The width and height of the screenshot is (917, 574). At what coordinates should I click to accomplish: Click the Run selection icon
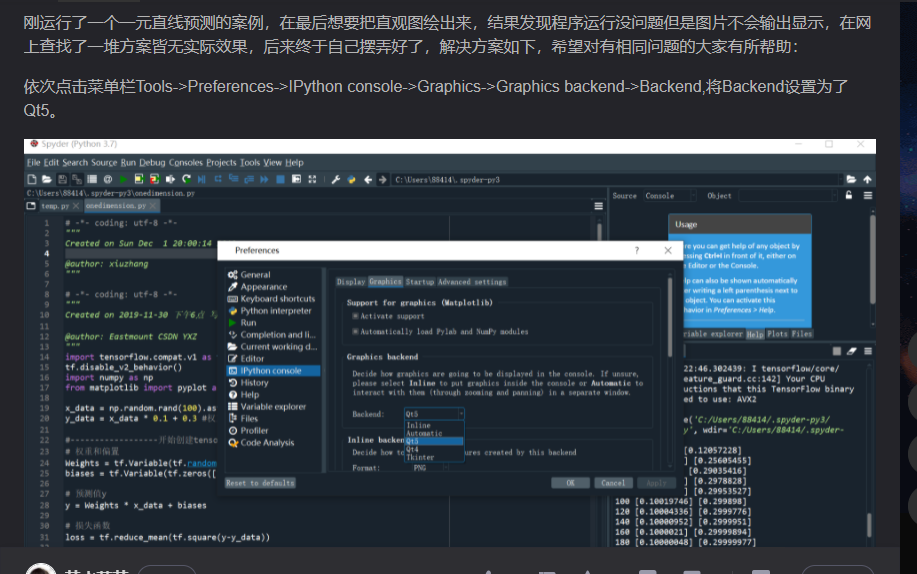(x=170, y=179)
